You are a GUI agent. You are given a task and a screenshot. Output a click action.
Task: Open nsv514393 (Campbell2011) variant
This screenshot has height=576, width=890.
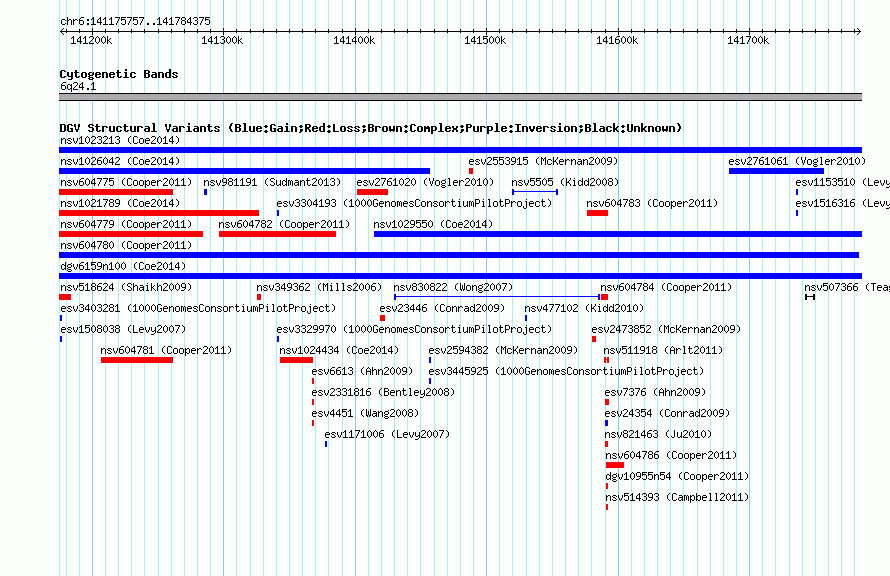point(677,497)
